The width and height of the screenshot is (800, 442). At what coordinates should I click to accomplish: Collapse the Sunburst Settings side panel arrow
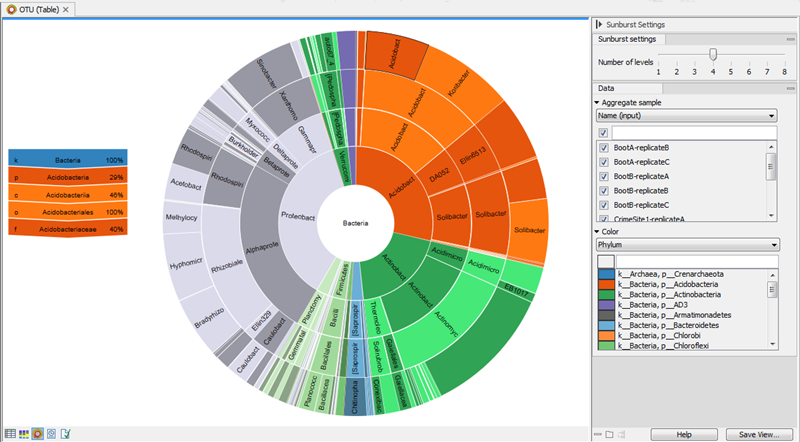[x=598, y=24]
